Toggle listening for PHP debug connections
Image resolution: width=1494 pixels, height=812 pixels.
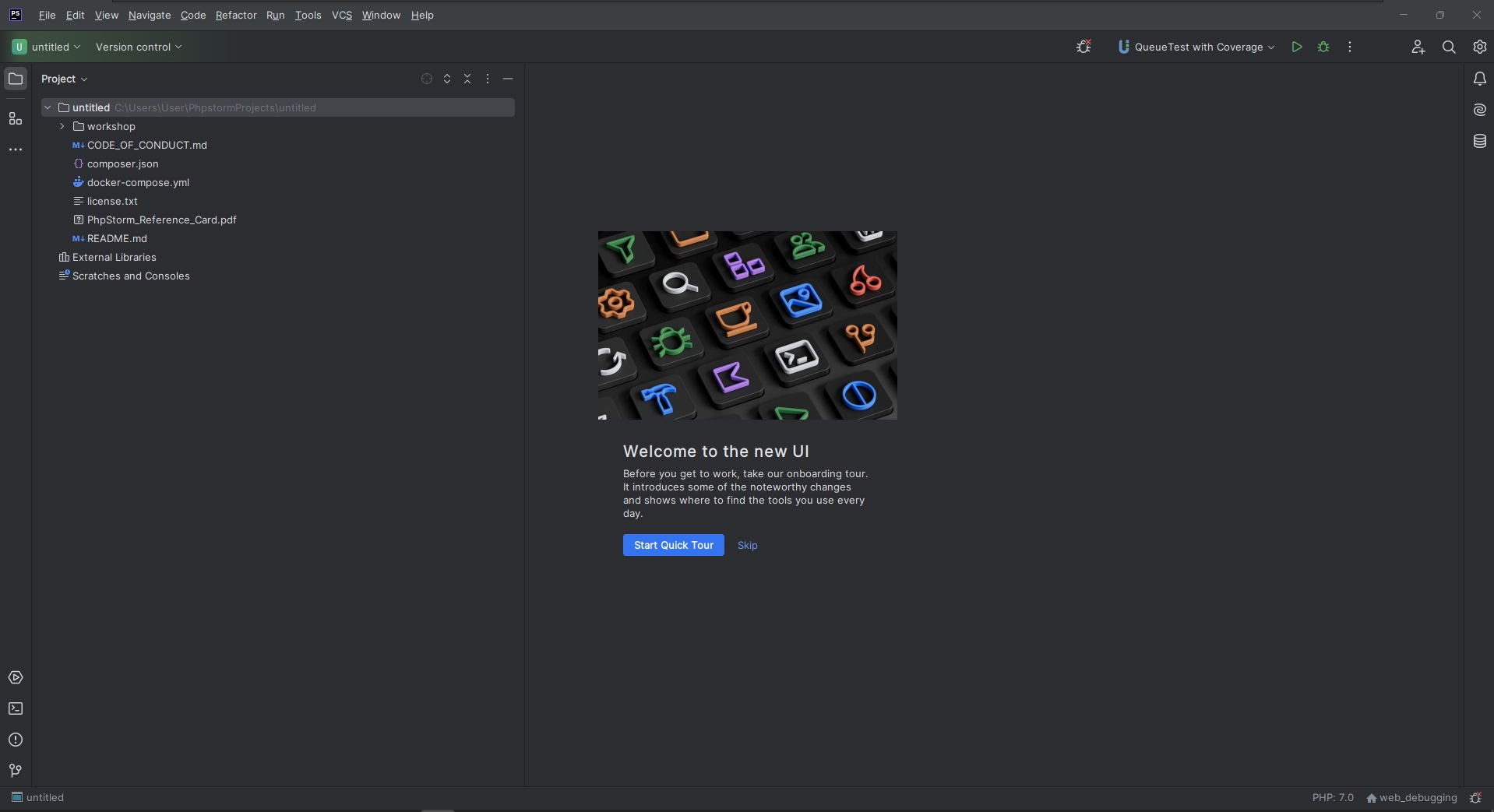(x=1084, y=47)
